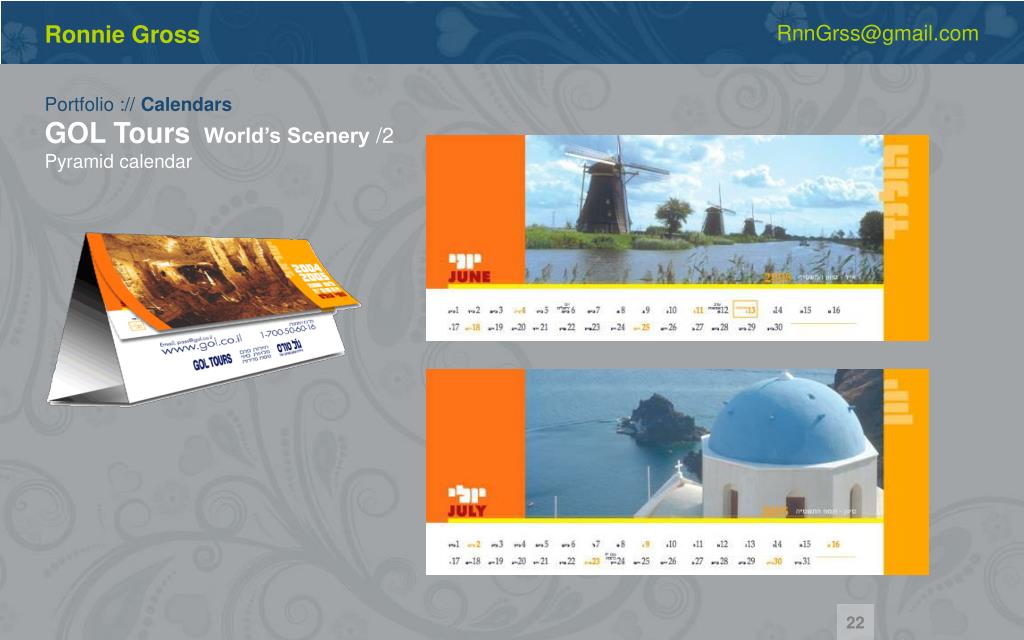1024x640 pixels.
Task: Click the World's Scenery /2 subtitle
Action: 298,136
